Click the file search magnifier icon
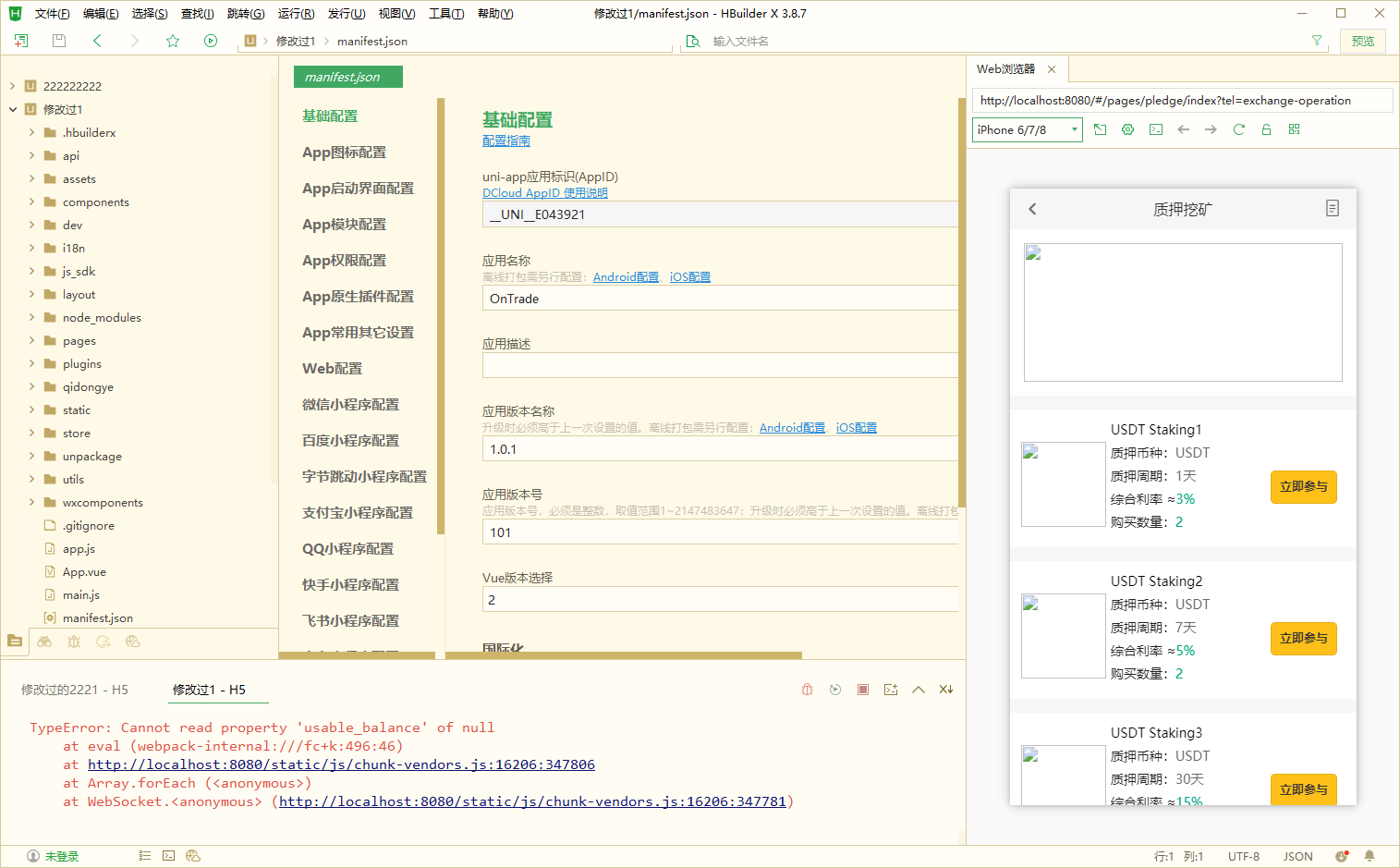Image resolution: width=1400 pixels, height=868 pixels. tap(693, 41)
